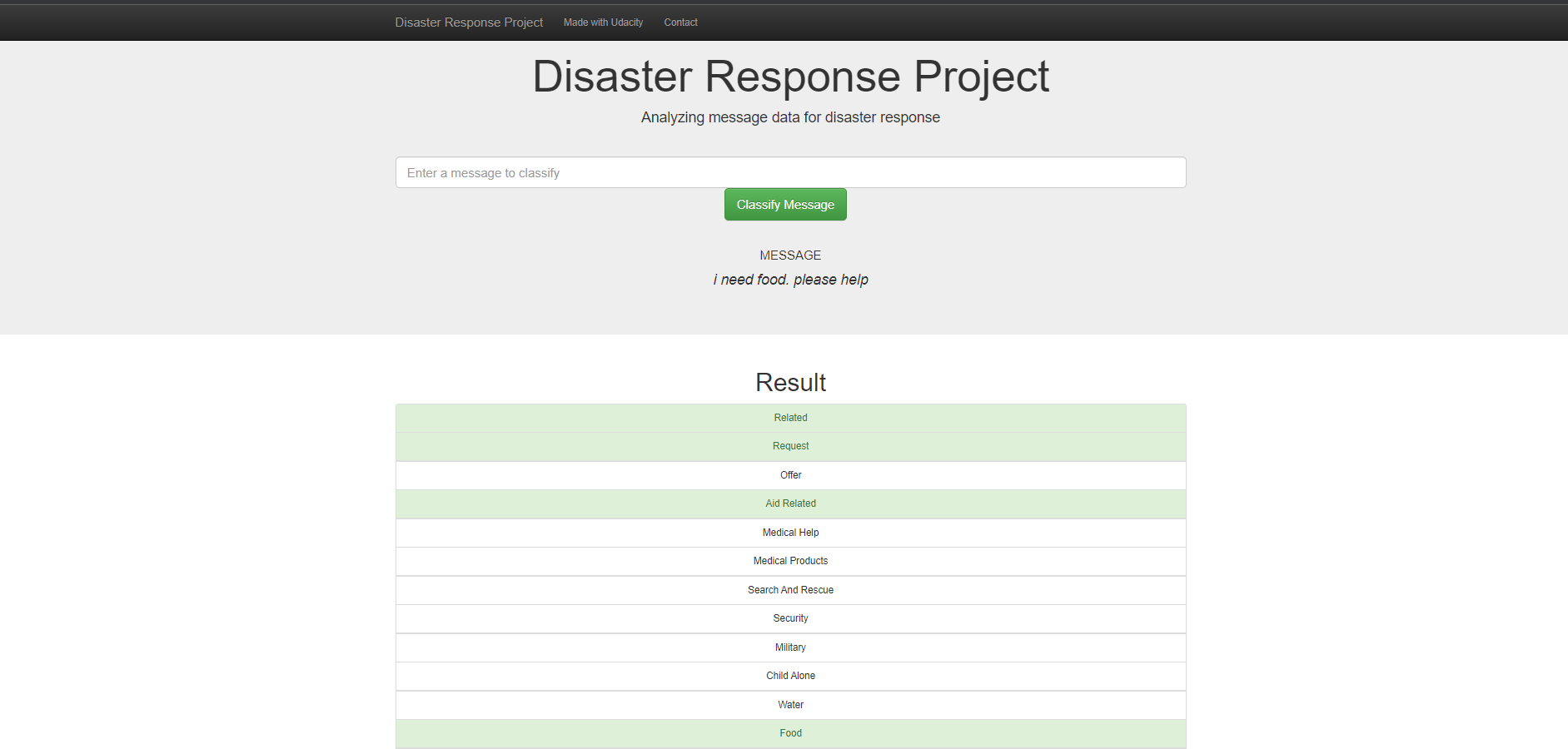Click the highlighted Food result row
Viewport: 1568px width, 749px height.
(x=789, y=733)
